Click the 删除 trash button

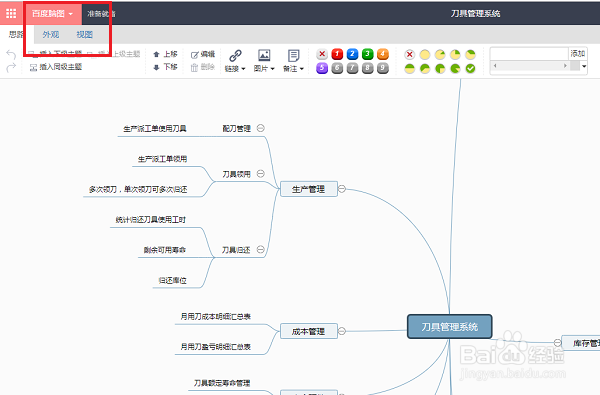coord(203,67)
